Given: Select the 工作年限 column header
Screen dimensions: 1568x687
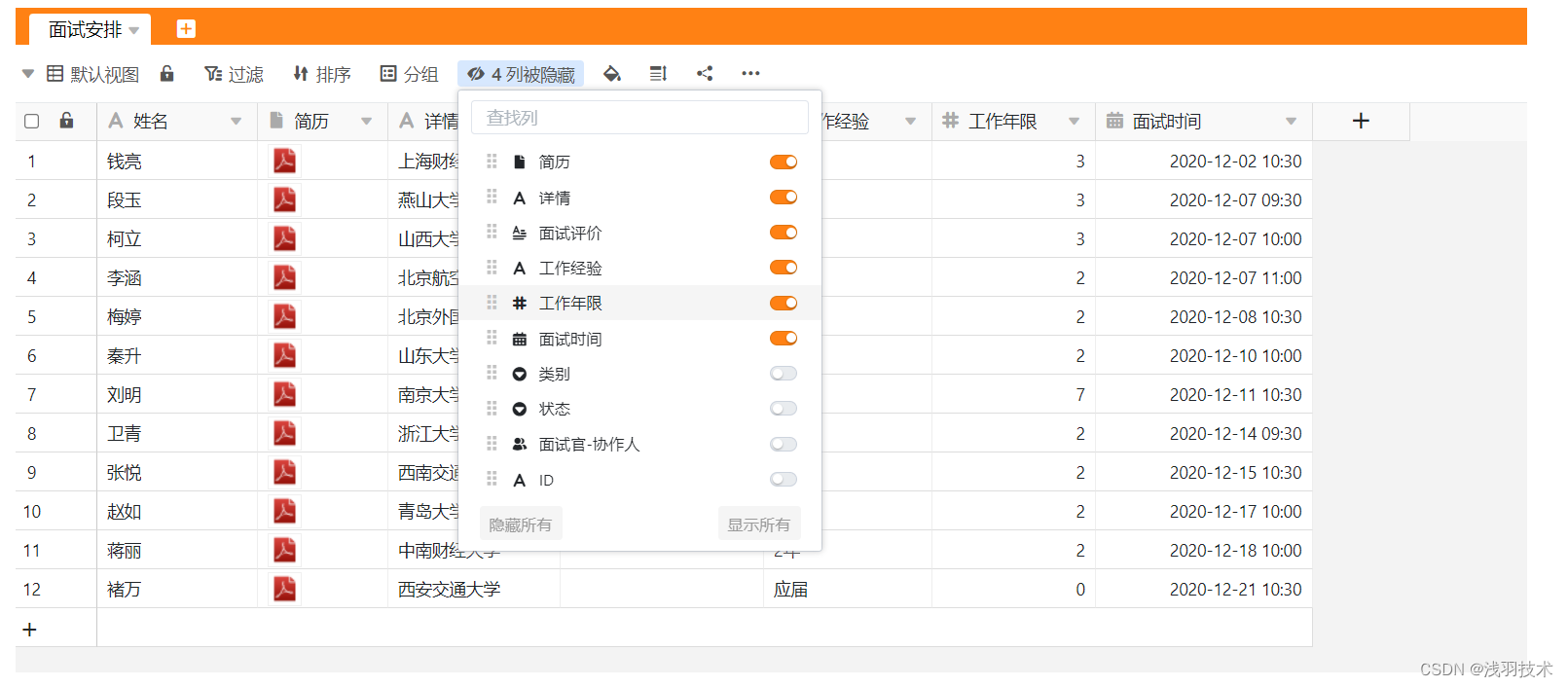Looking at the screenshot, I should [1013, 121].
